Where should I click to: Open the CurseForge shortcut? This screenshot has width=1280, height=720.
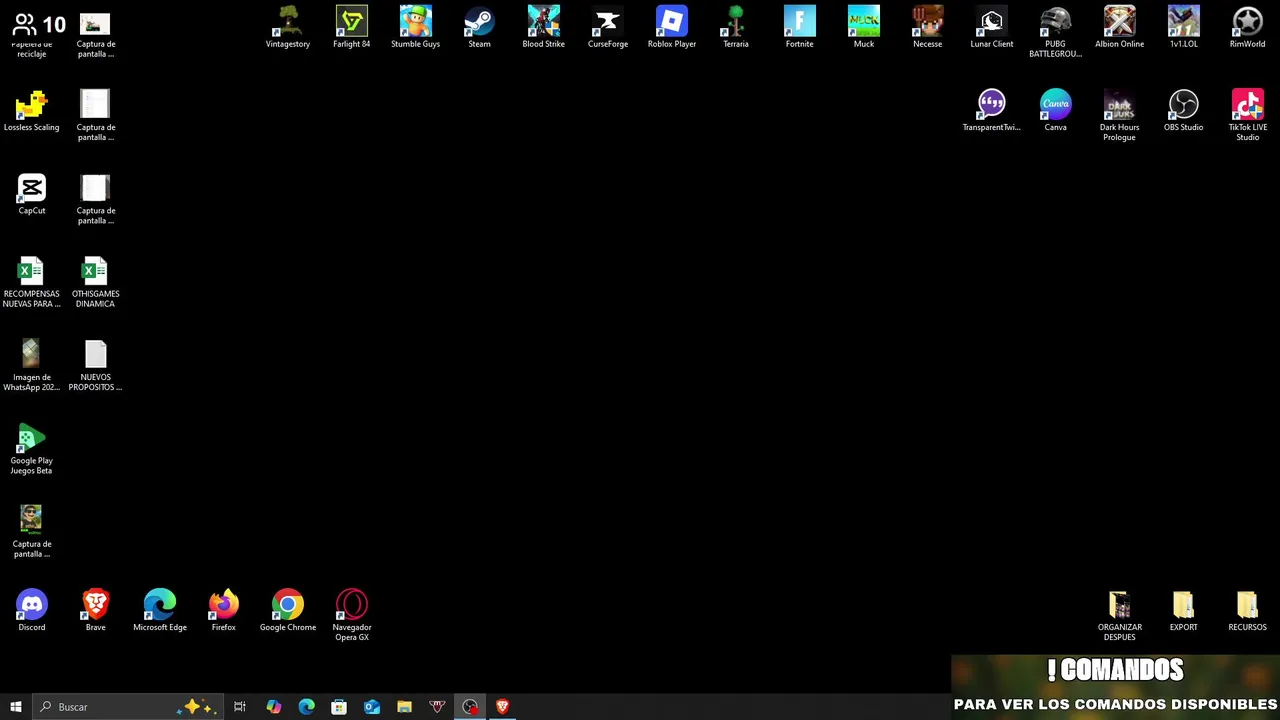pyautogui.click(x=608, y=27)
